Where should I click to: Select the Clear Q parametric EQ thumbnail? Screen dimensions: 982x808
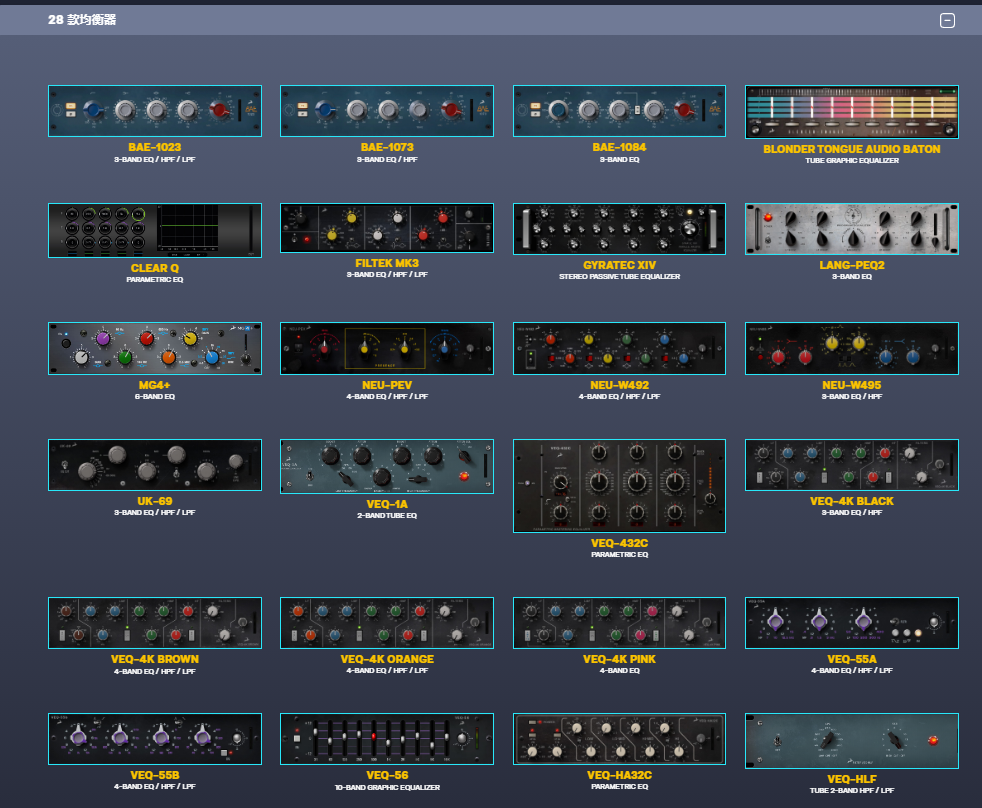(x=154, y=231)
